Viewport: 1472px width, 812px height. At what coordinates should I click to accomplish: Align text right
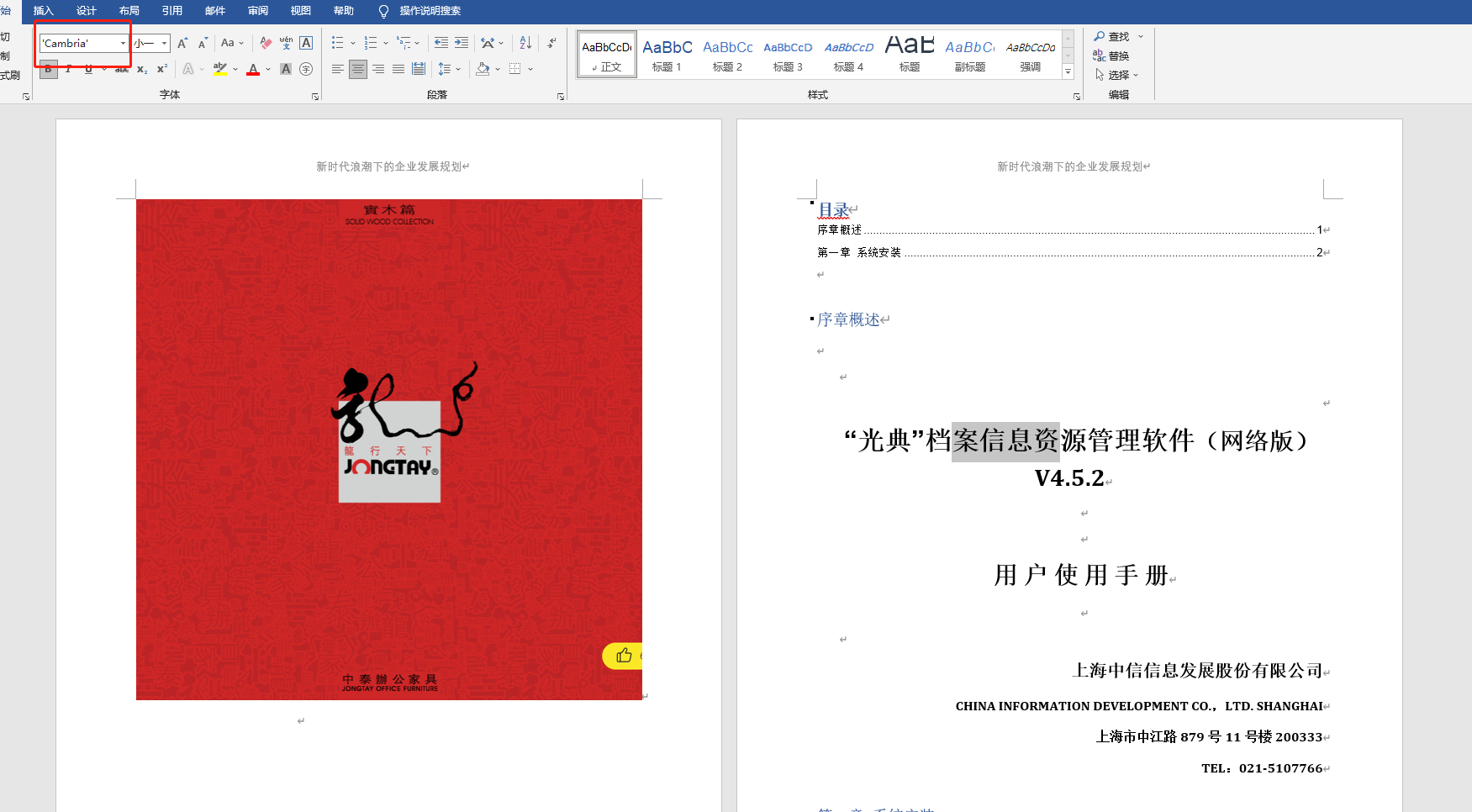[378, 69]
